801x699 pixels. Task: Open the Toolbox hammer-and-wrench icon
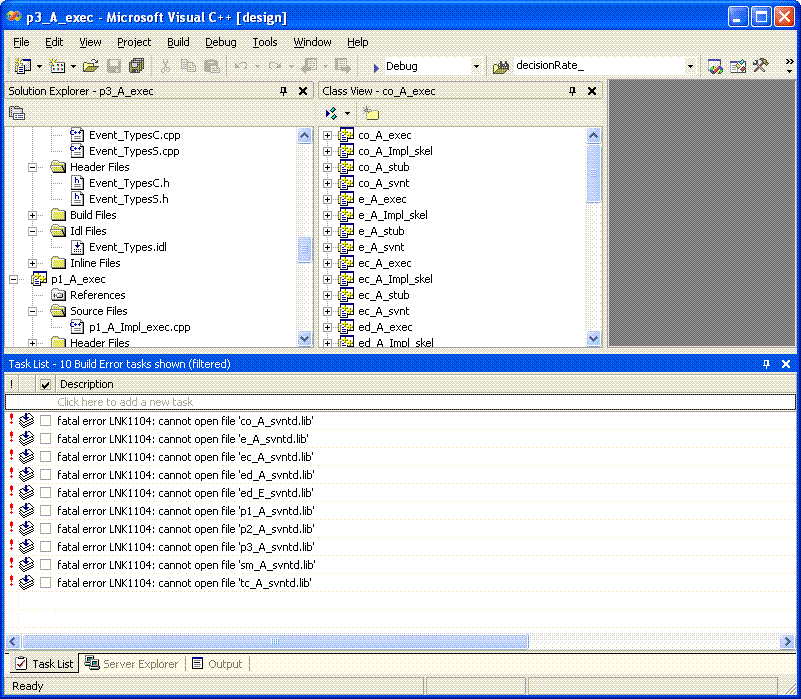pyautogui.click(x=760, y=65)
